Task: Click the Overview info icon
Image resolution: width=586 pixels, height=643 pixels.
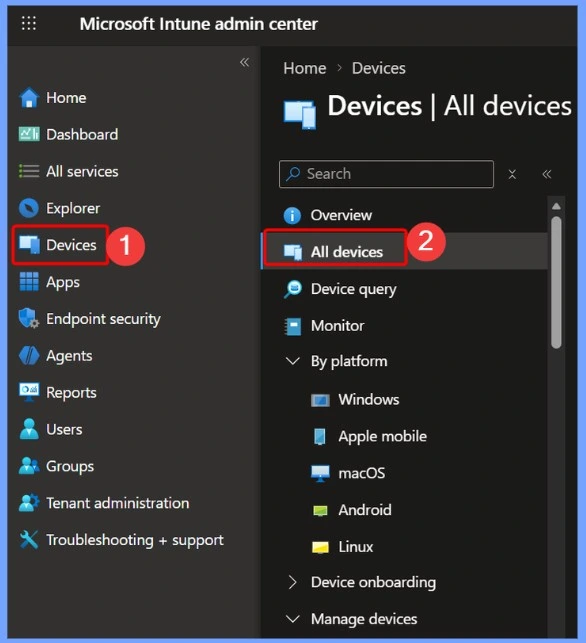Action: point(292,215)
